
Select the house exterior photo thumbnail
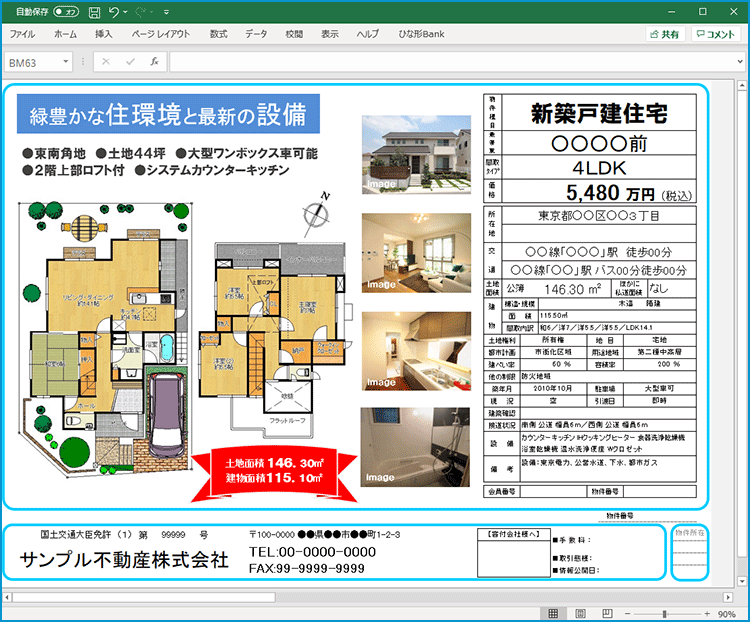pos(416,155)
